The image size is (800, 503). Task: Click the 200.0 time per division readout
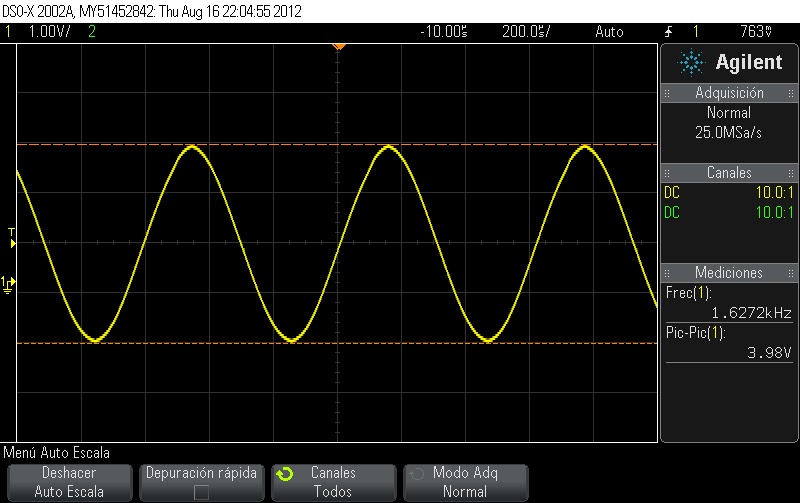[526, 32]
